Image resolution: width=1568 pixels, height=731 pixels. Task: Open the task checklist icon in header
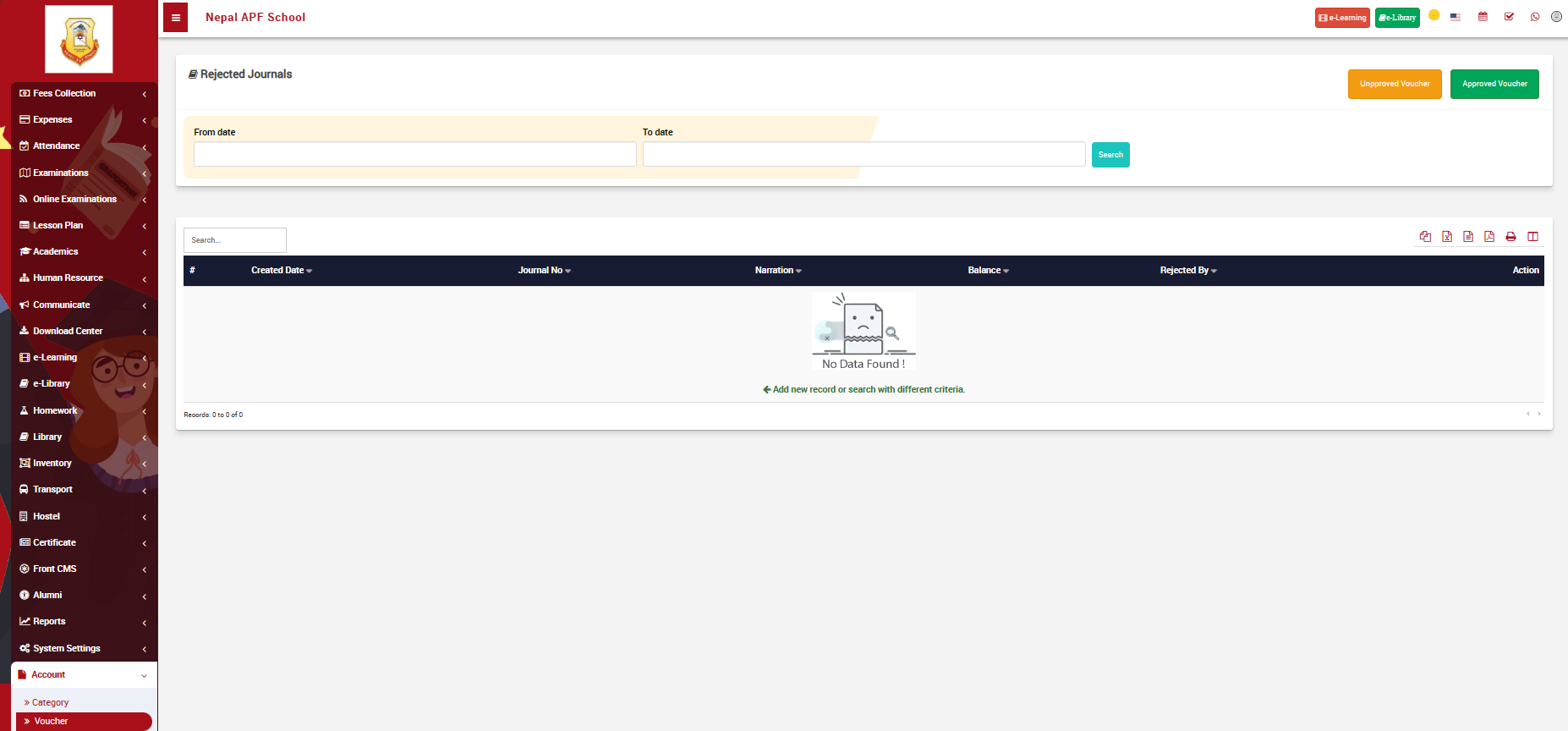click(1509, 17)
